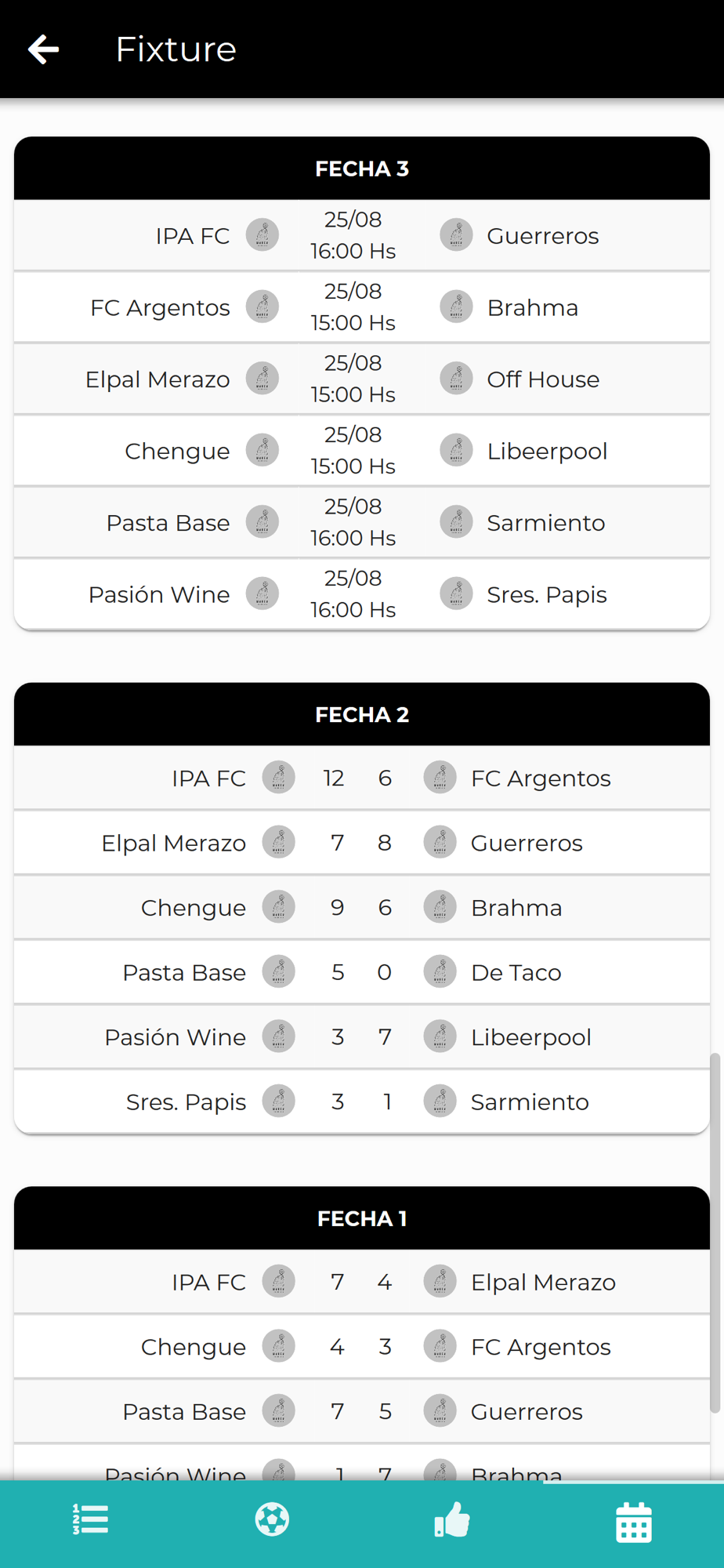Open Pasta Base 5-0 De Taco result
724x1568 pixels.
(x=362, y=972)
